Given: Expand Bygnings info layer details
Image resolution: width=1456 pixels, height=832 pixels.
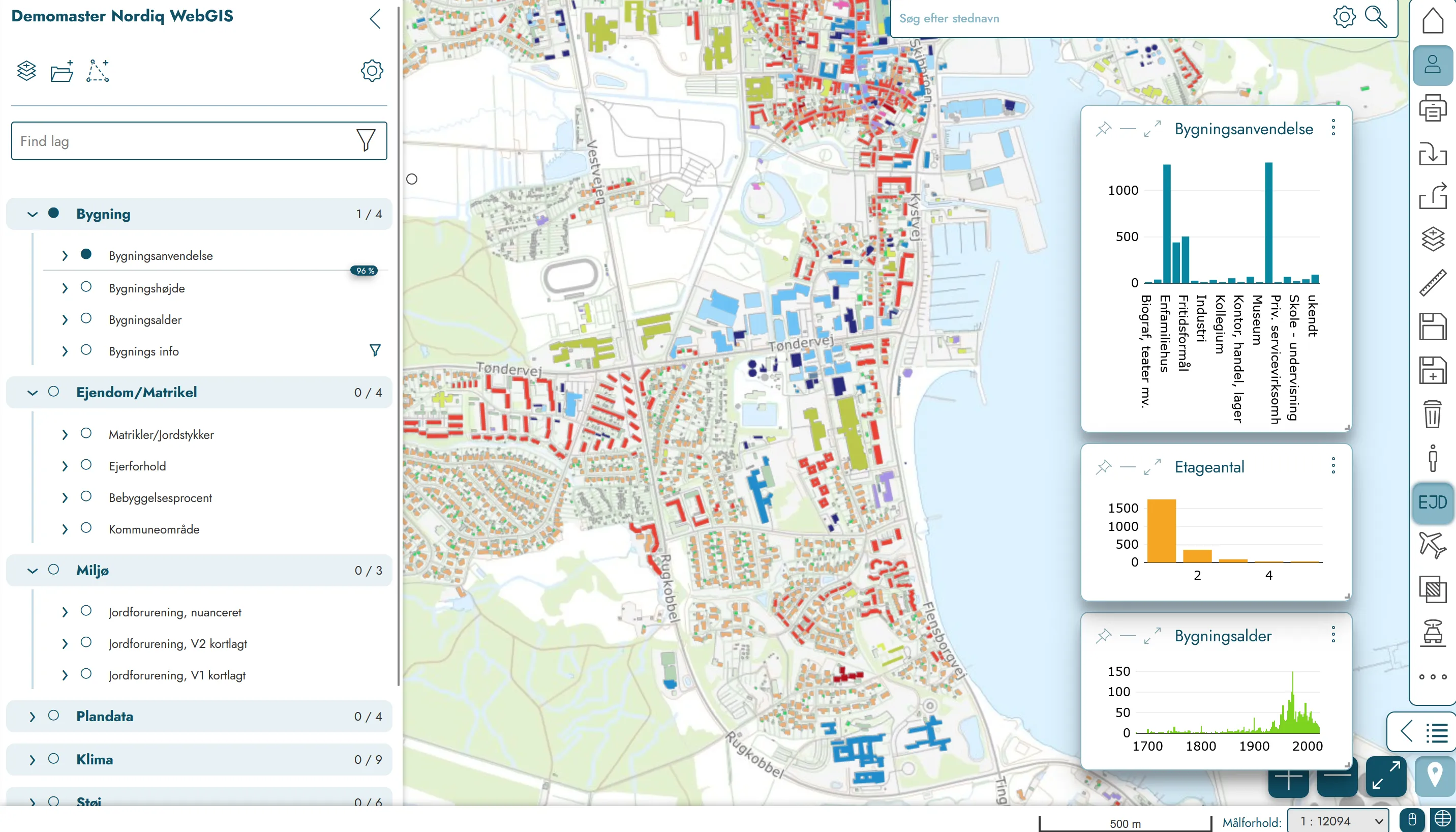Looking at the screenshot, I should [x=65, y=351].
